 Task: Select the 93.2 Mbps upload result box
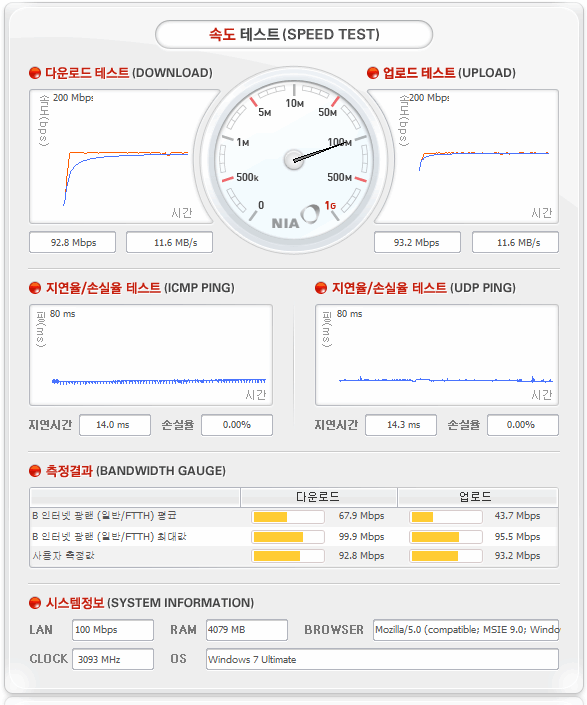[x=417, y=242]
